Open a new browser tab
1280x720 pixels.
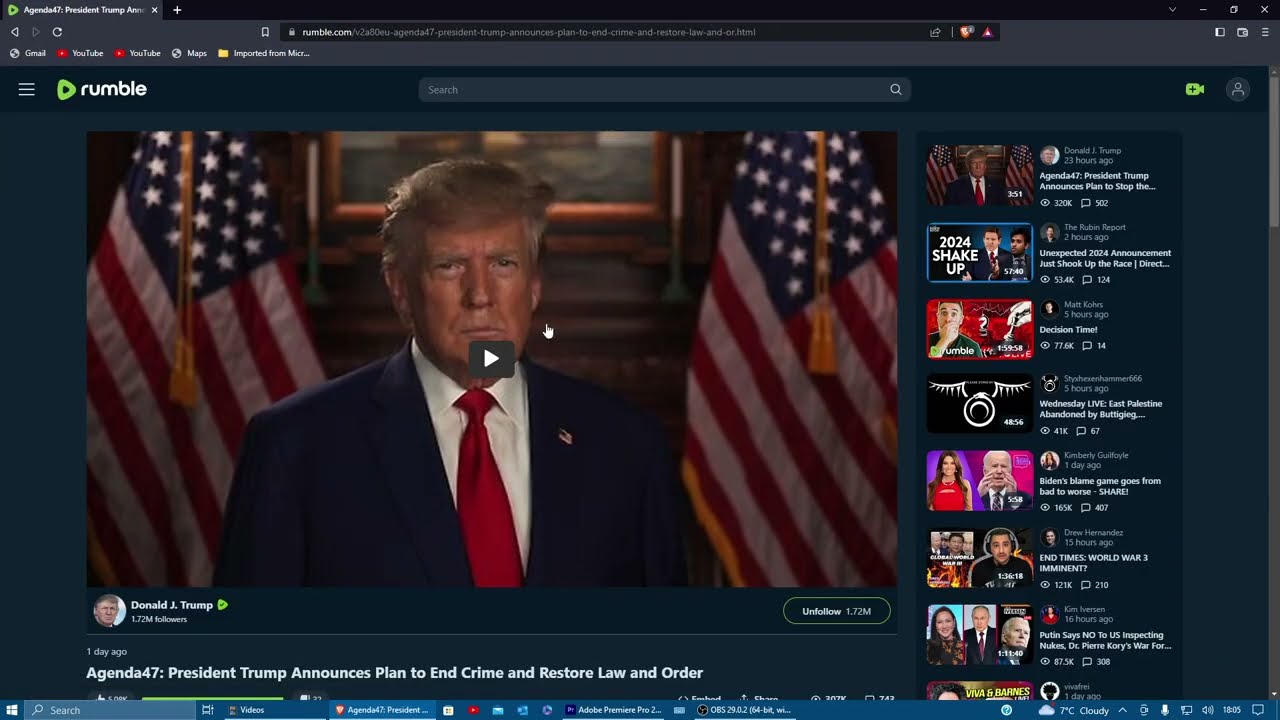[177, 10]
